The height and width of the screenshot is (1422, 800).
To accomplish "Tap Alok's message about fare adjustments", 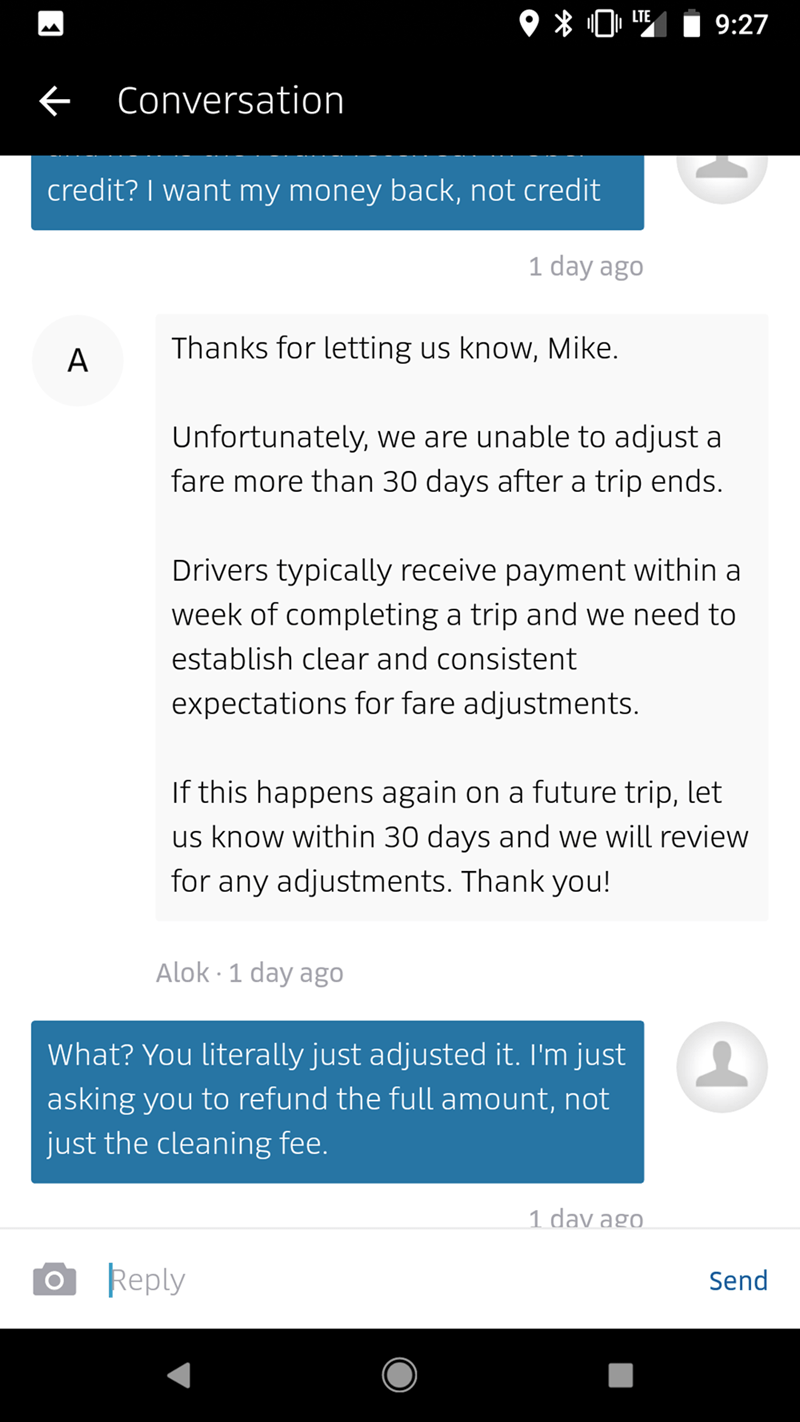I will pos(461,615).
